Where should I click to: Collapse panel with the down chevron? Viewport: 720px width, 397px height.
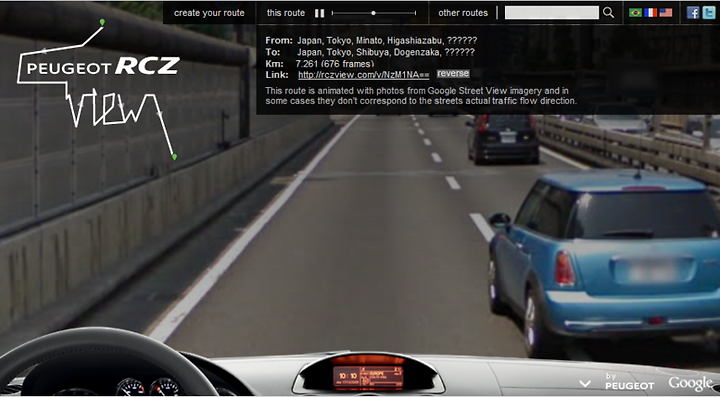[585, 383]
